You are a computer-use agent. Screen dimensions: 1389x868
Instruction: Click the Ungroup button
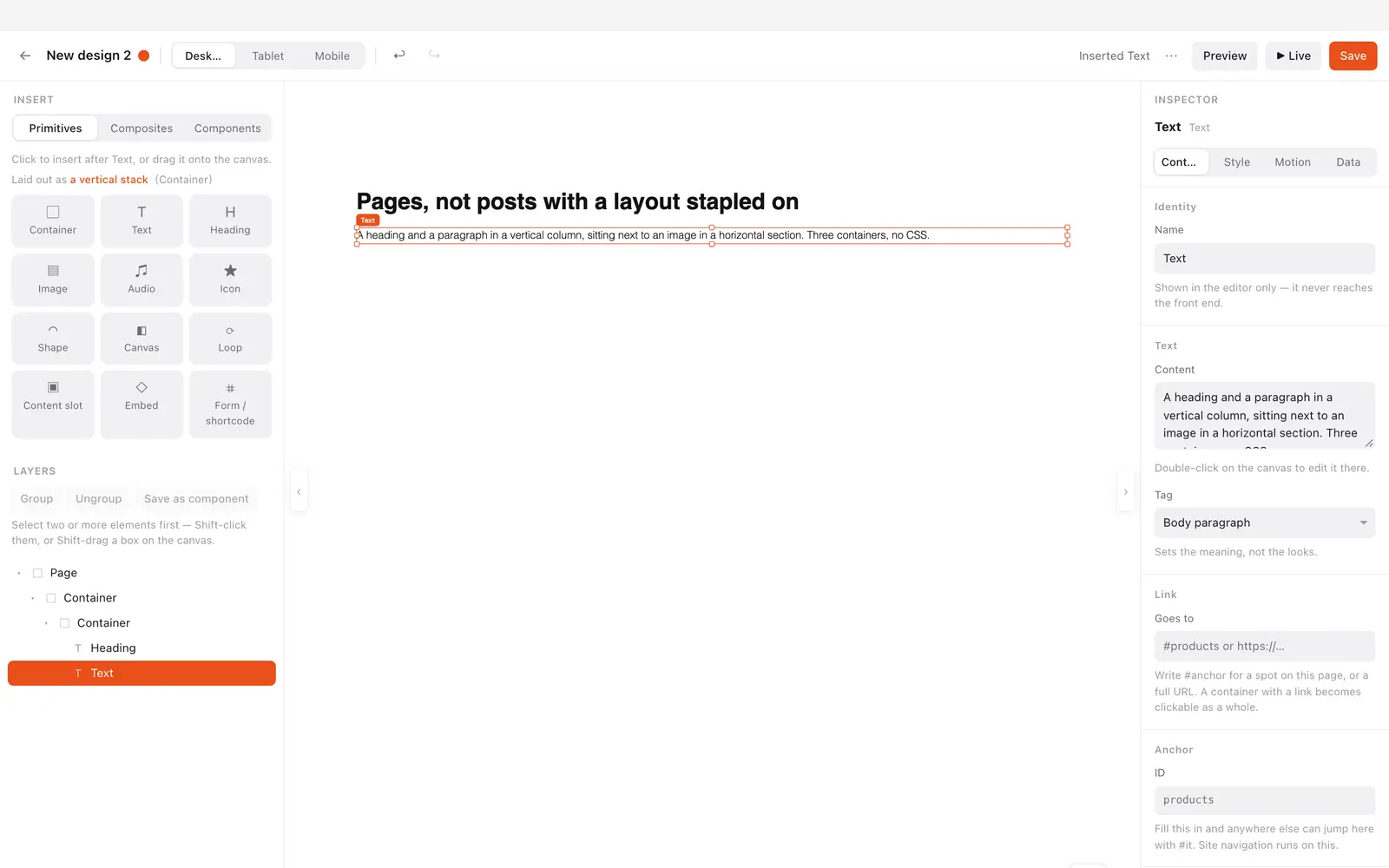pyautogui.click(x=98, y=499)
